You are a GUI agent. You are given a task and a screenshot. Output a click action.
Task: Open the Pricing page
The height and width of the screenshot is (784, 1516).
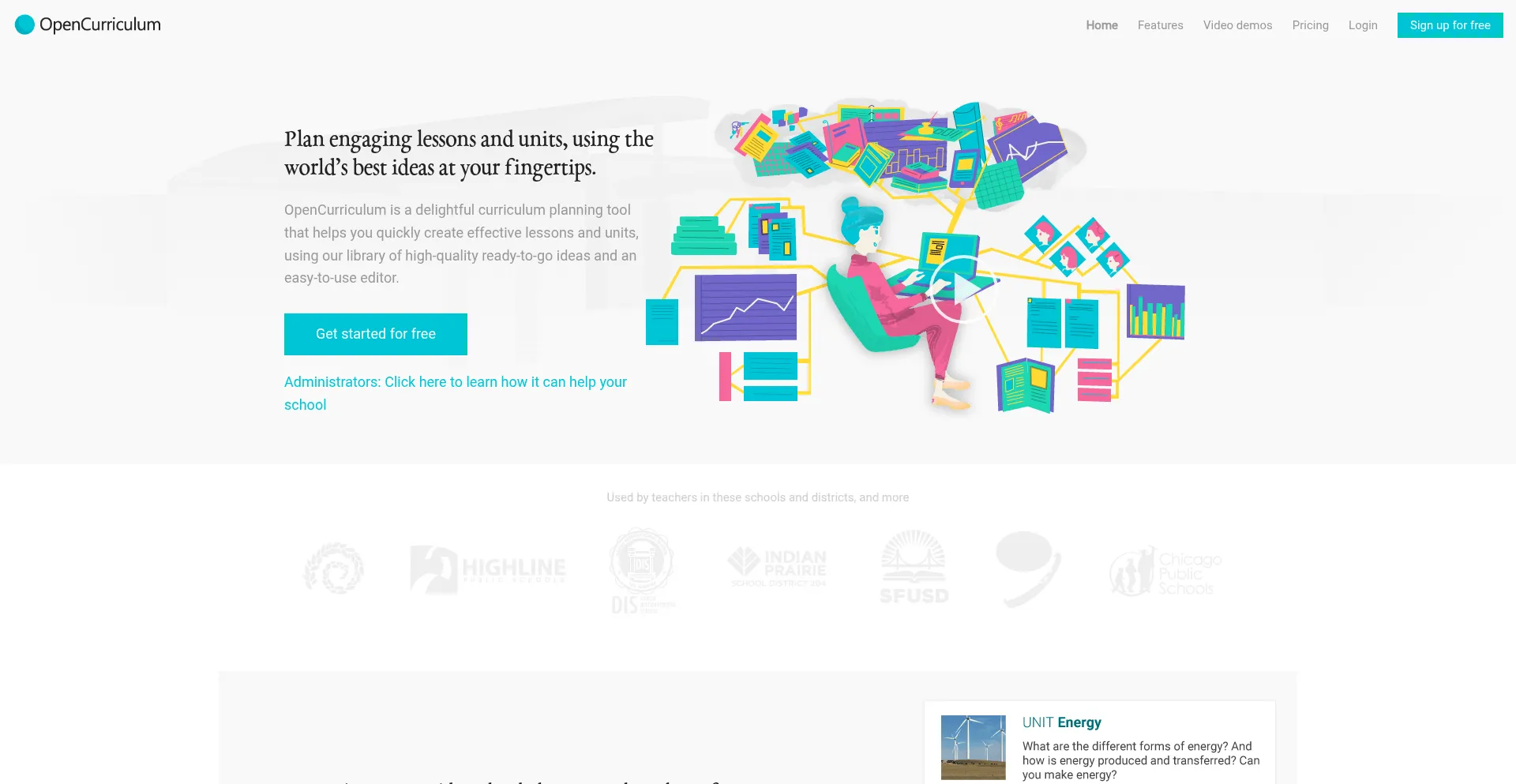pyautogui.click(x=1310, y=24)
